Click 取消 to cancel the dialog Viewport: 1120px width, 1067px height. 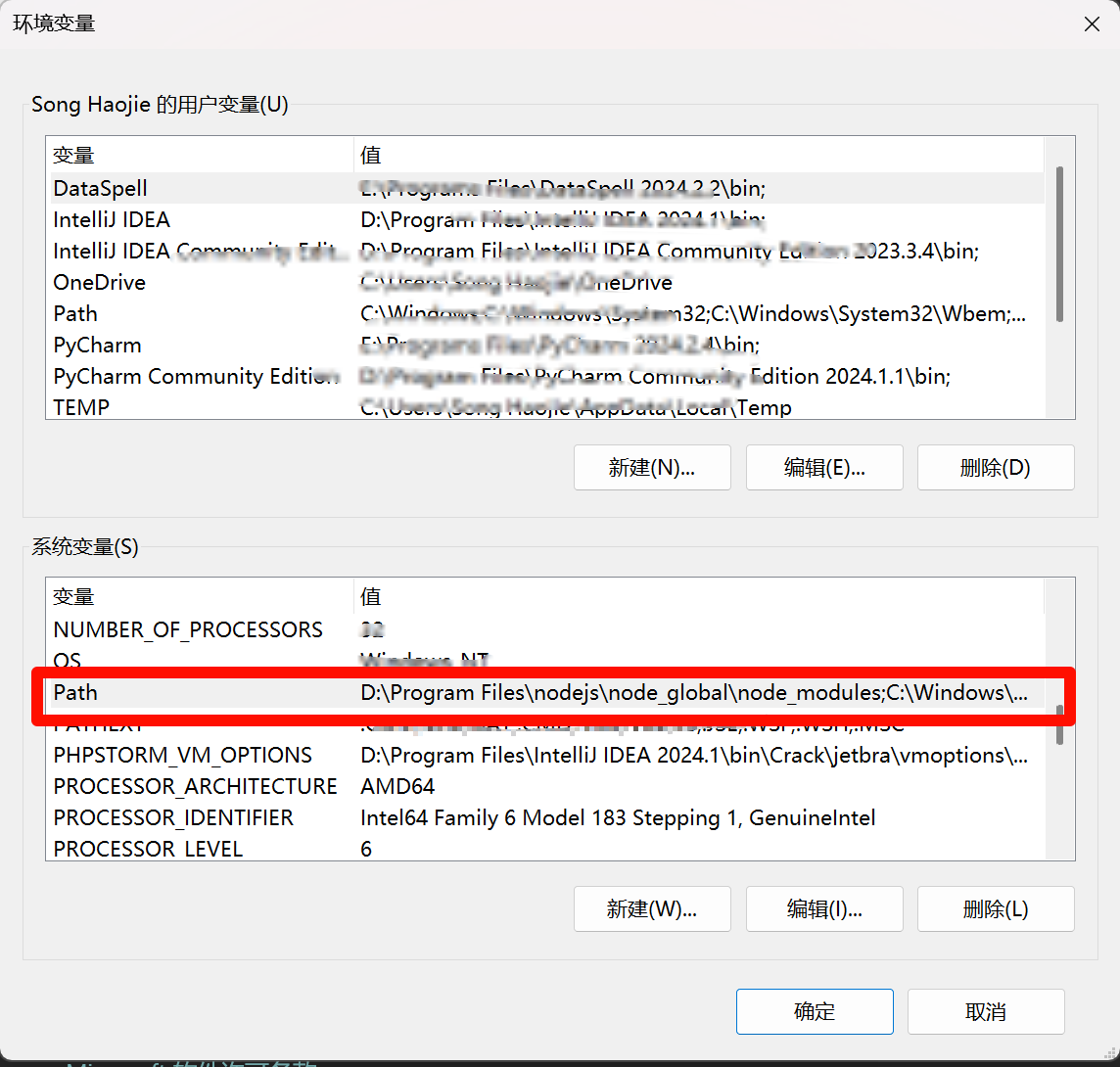[x=986, y=1011]
